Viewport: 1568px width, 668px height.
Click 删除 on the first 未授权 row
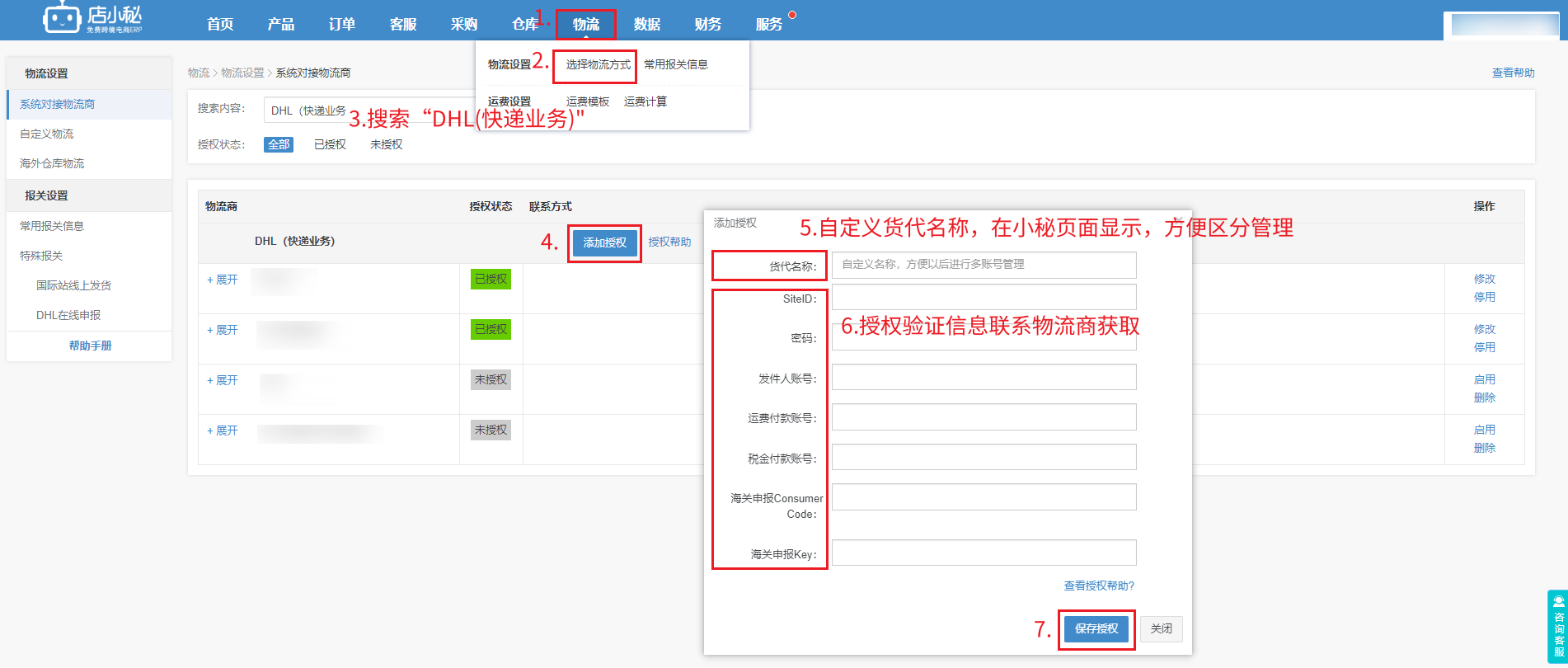(1485, 398)
